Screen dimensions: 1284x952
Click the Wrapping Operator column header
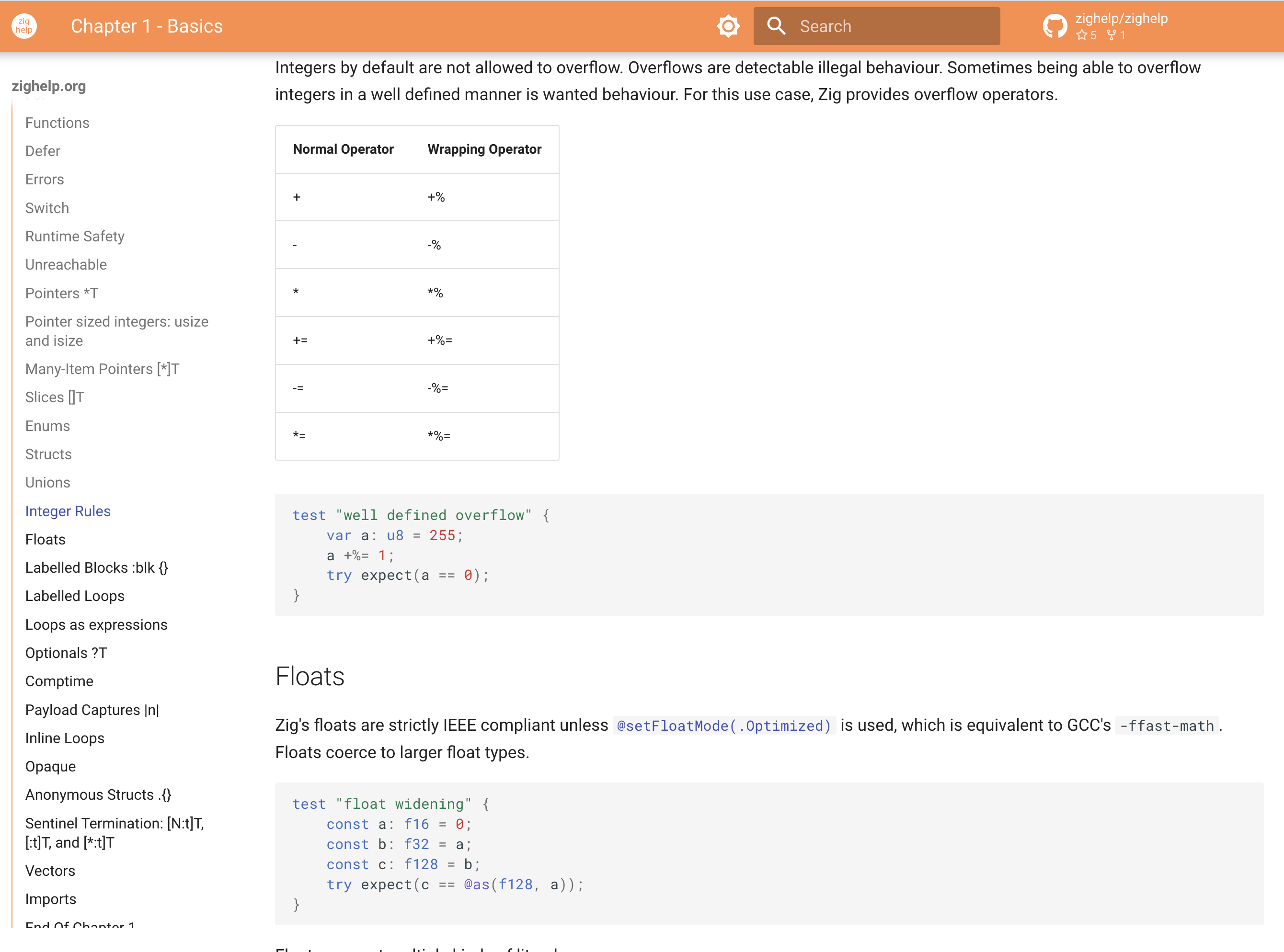[484, 149]
